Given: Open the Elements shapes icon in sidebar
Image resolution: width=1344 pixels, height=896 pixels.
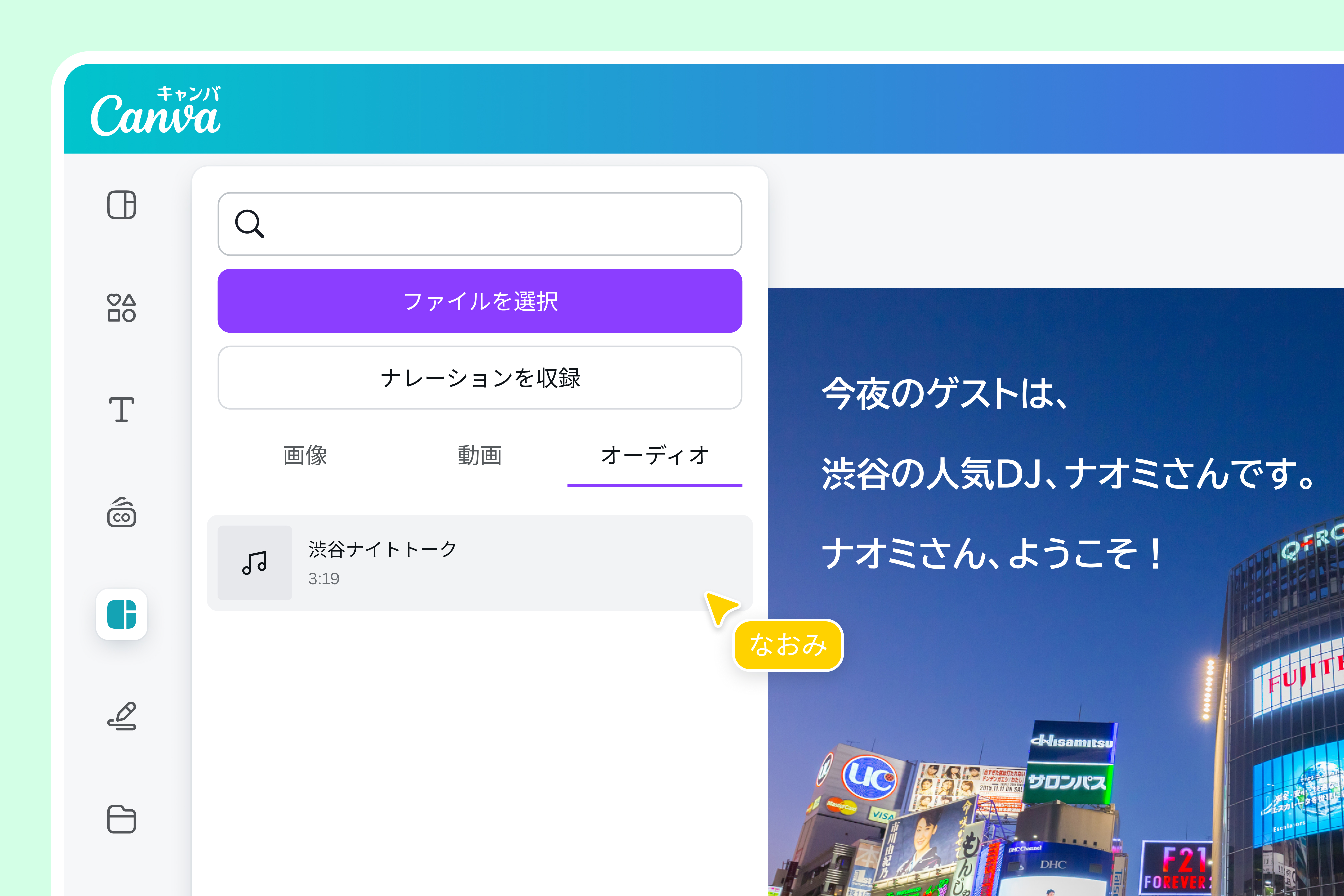Looking at the screenshot, I should point(122,307).
